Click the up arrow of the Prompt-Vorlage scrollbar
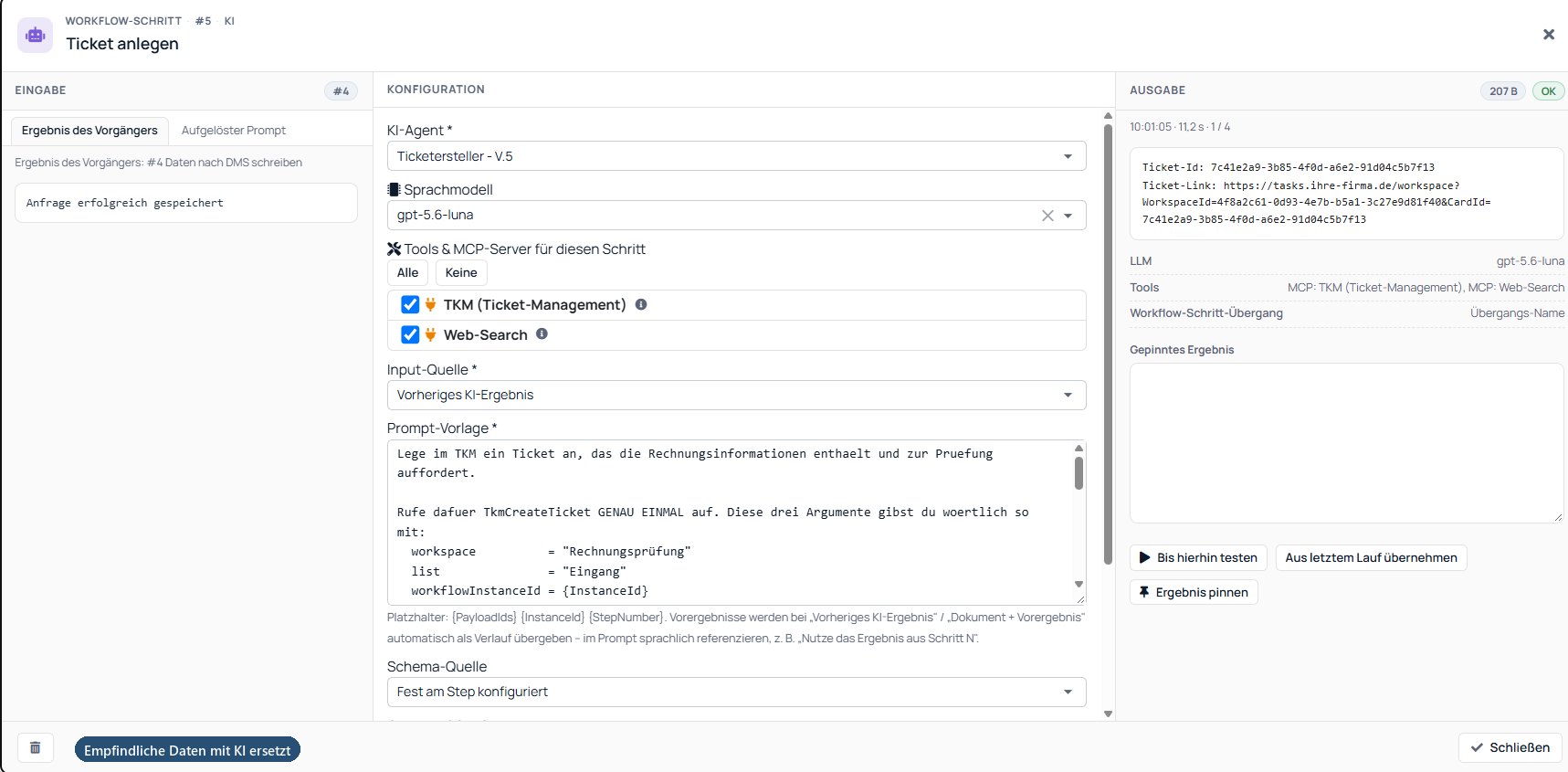 pyautogui.click(x=1079, y=448)
